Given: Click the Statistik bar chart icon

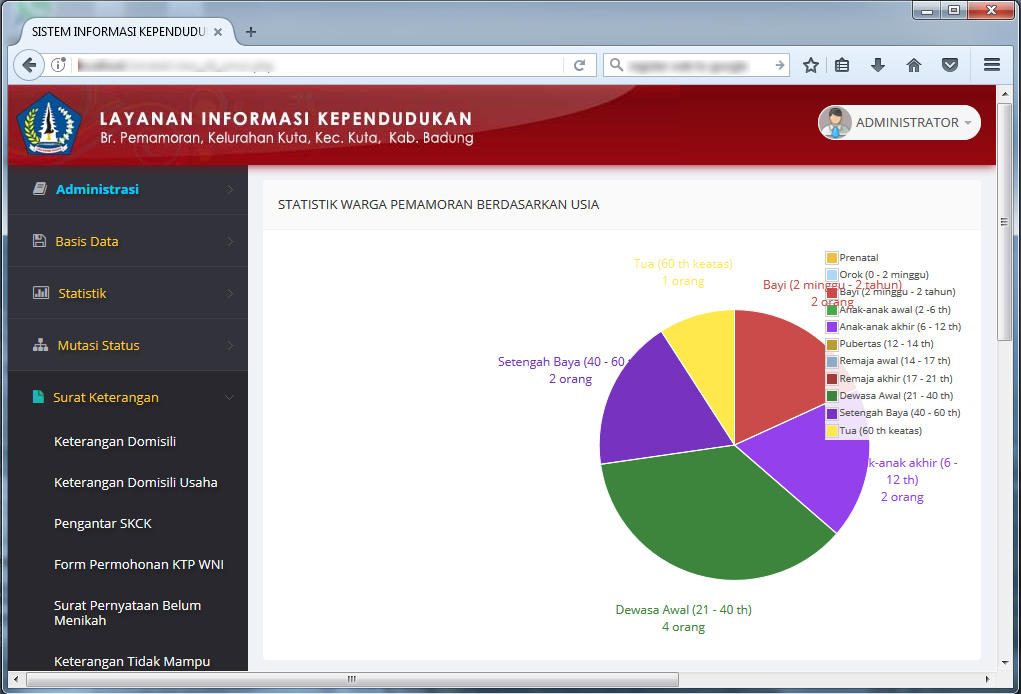Looking at the screenshot, I should [41, 293].
